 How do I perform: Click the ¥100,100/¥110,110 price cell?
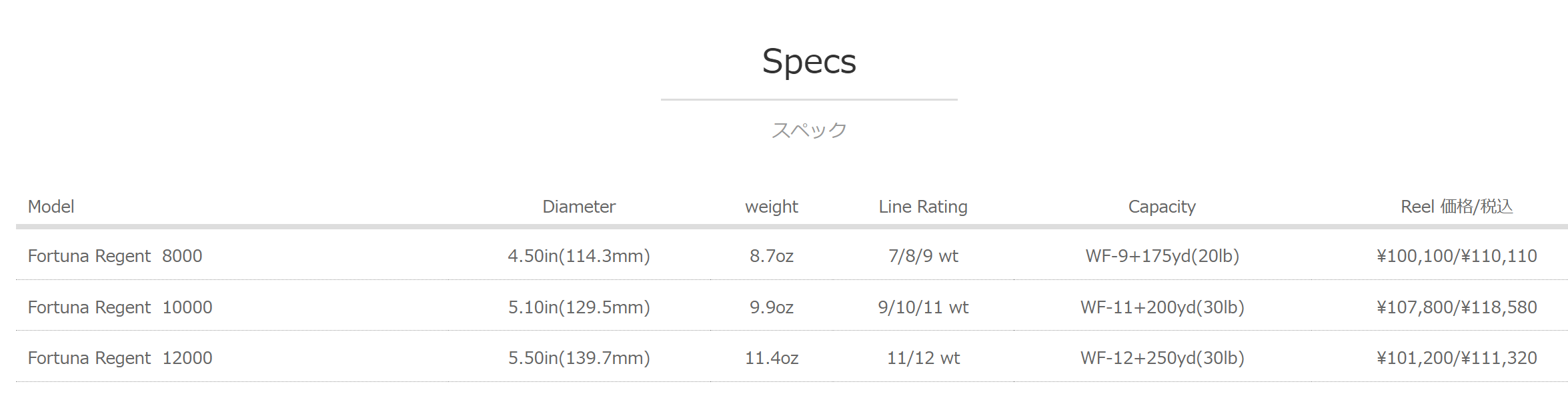(1457, 256)
